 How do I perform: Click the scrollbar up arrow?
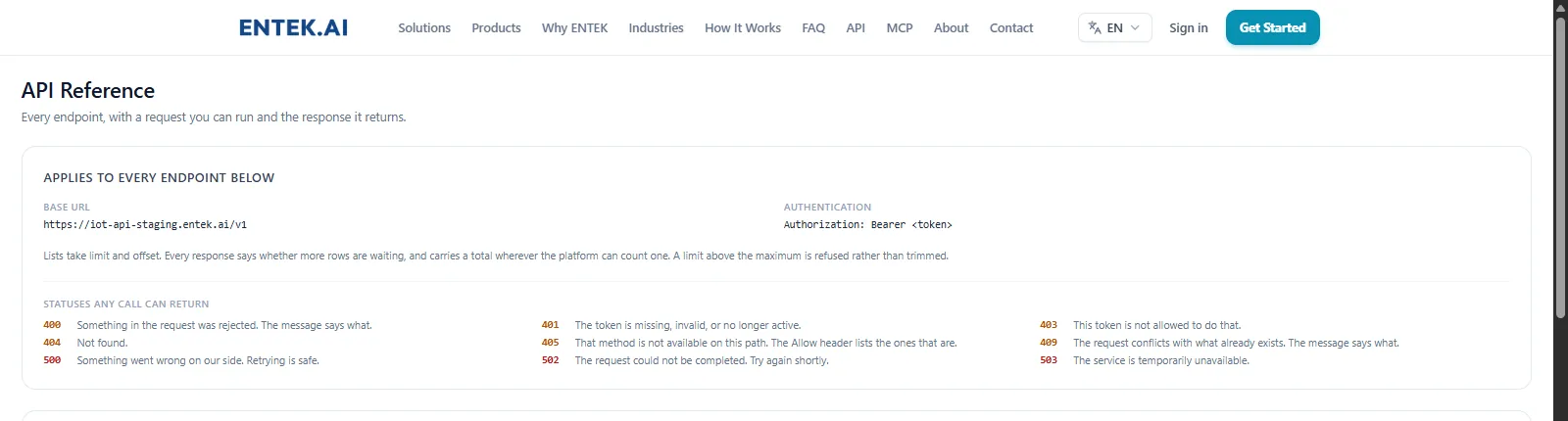click(1560, 7)
